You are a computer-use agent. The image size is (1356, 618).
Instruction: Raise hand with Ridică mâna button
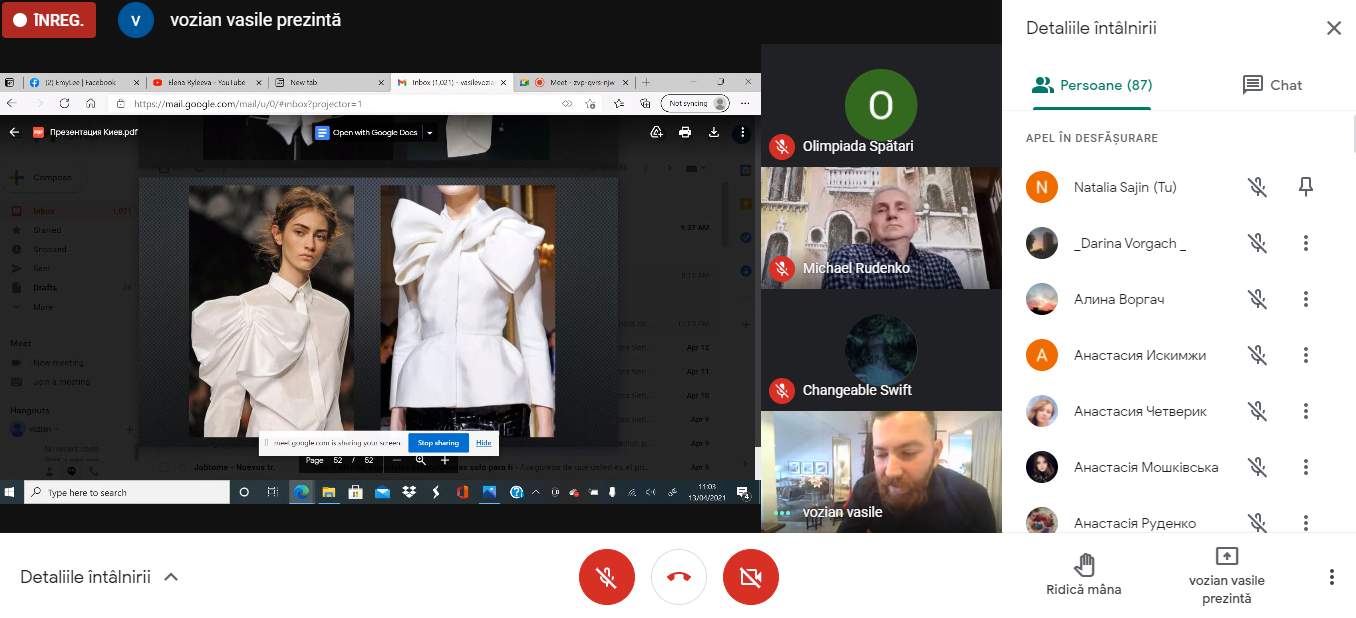click(1084, 575)
